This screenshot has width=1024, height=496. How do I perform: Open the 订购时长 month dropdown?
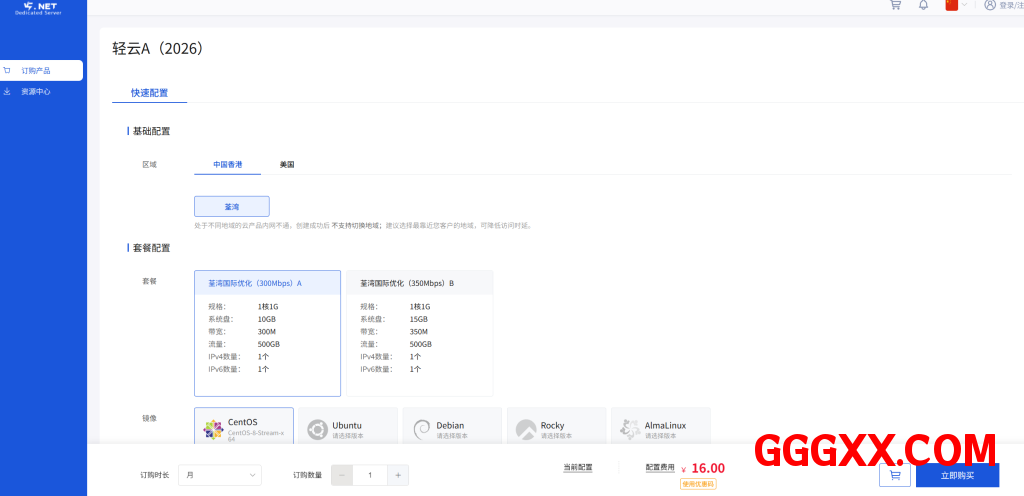[x=219, y=475]
